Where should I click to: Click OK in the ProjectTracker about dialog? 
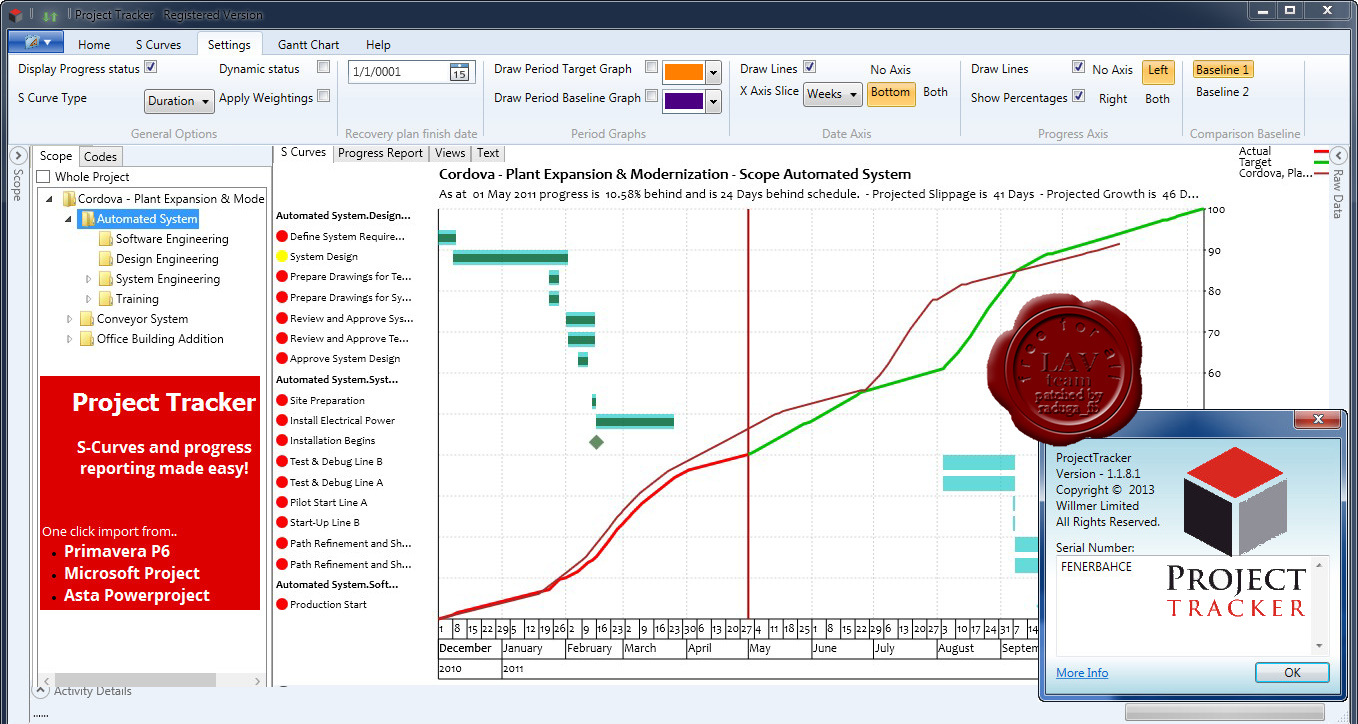[1292, 672]
